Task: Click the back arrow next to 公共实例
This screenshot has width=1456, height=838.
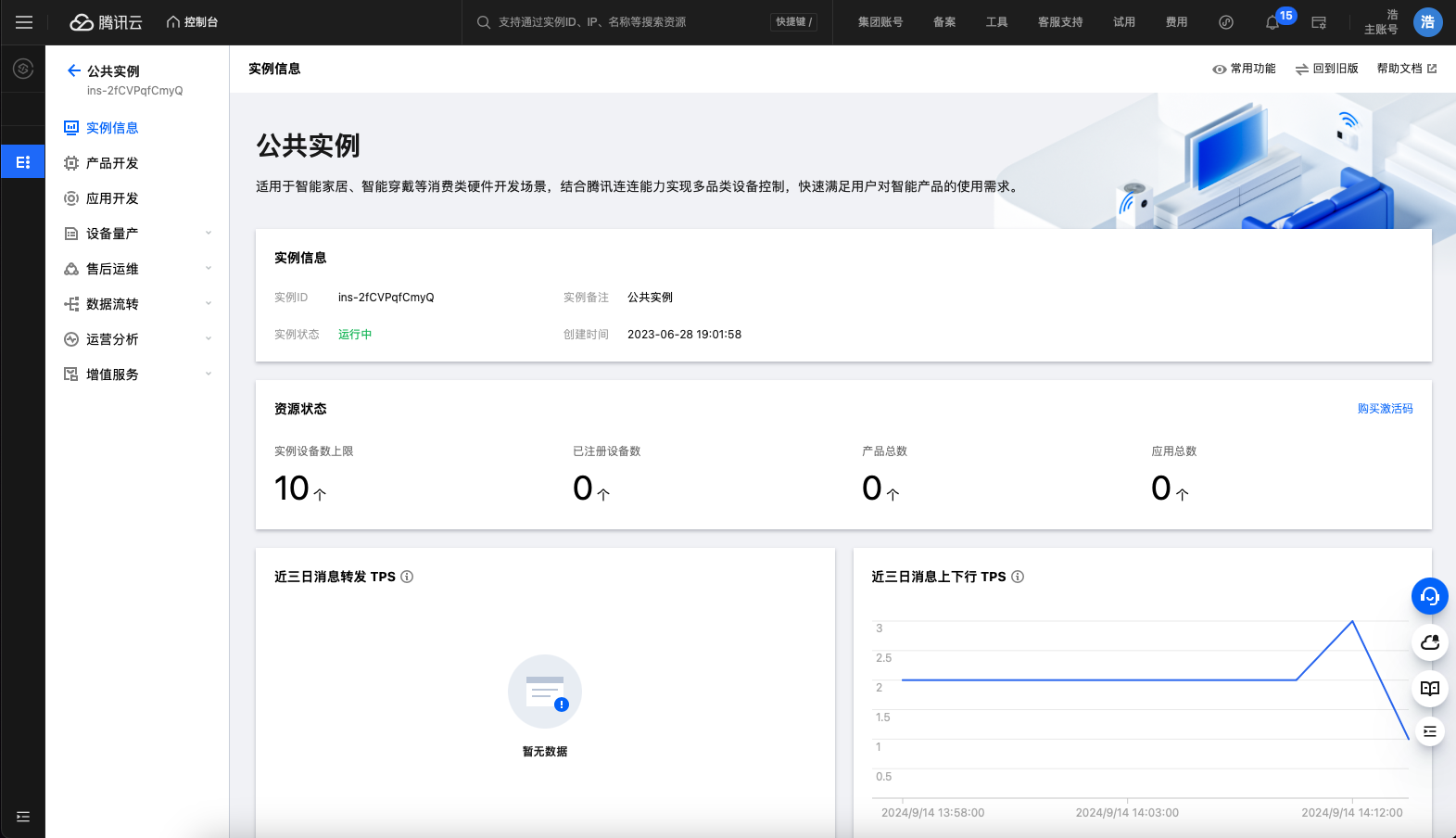Action: coord(73,70)
